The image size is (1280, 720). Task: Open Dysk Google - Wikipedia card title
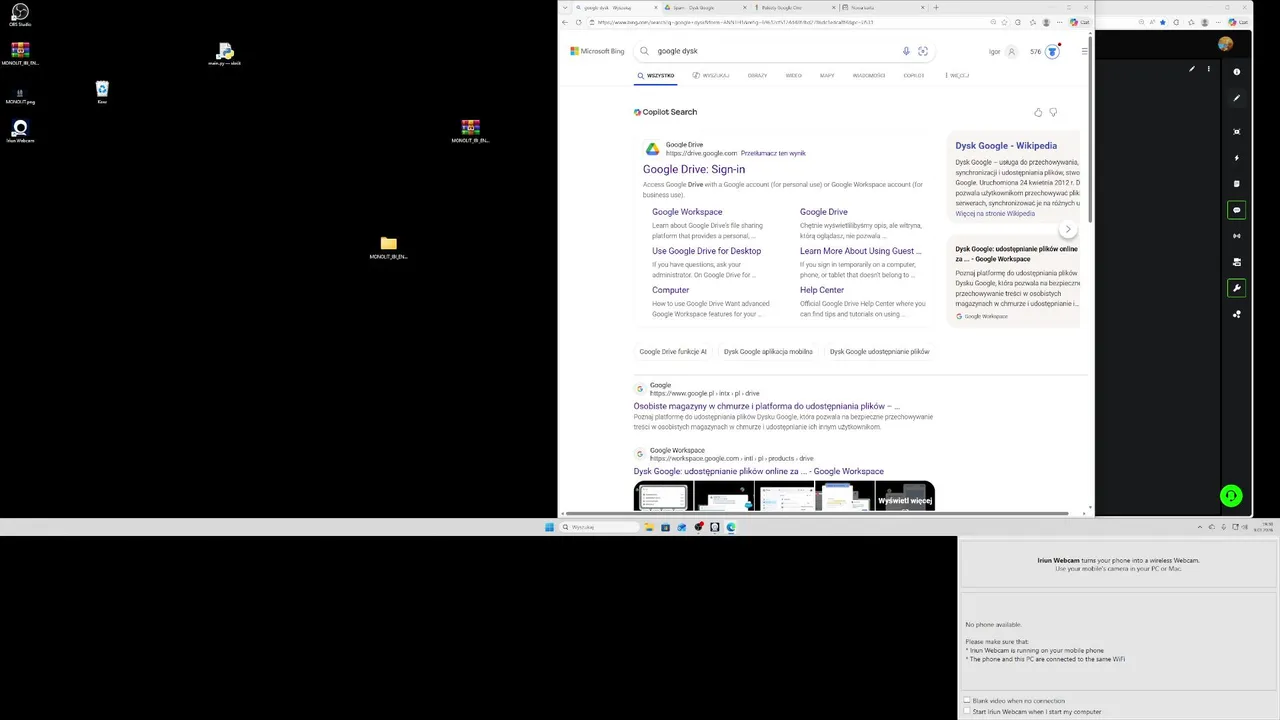(x=1005, y=145)
